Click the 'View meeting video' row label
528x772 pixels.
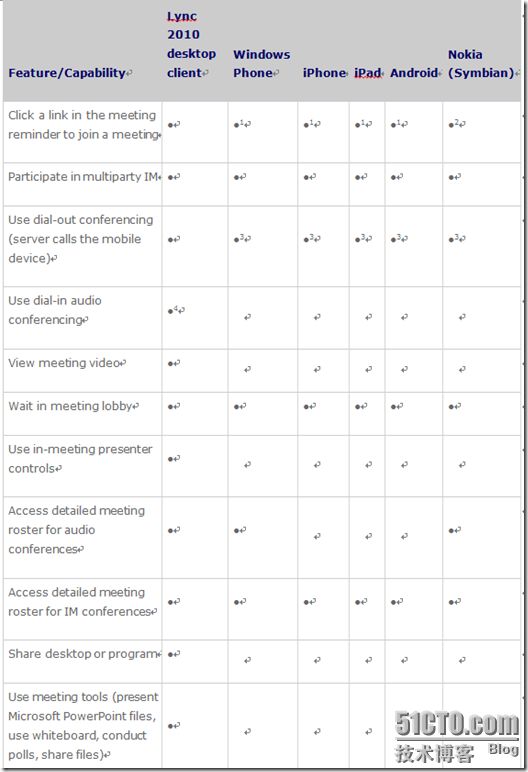coord(65,363)
